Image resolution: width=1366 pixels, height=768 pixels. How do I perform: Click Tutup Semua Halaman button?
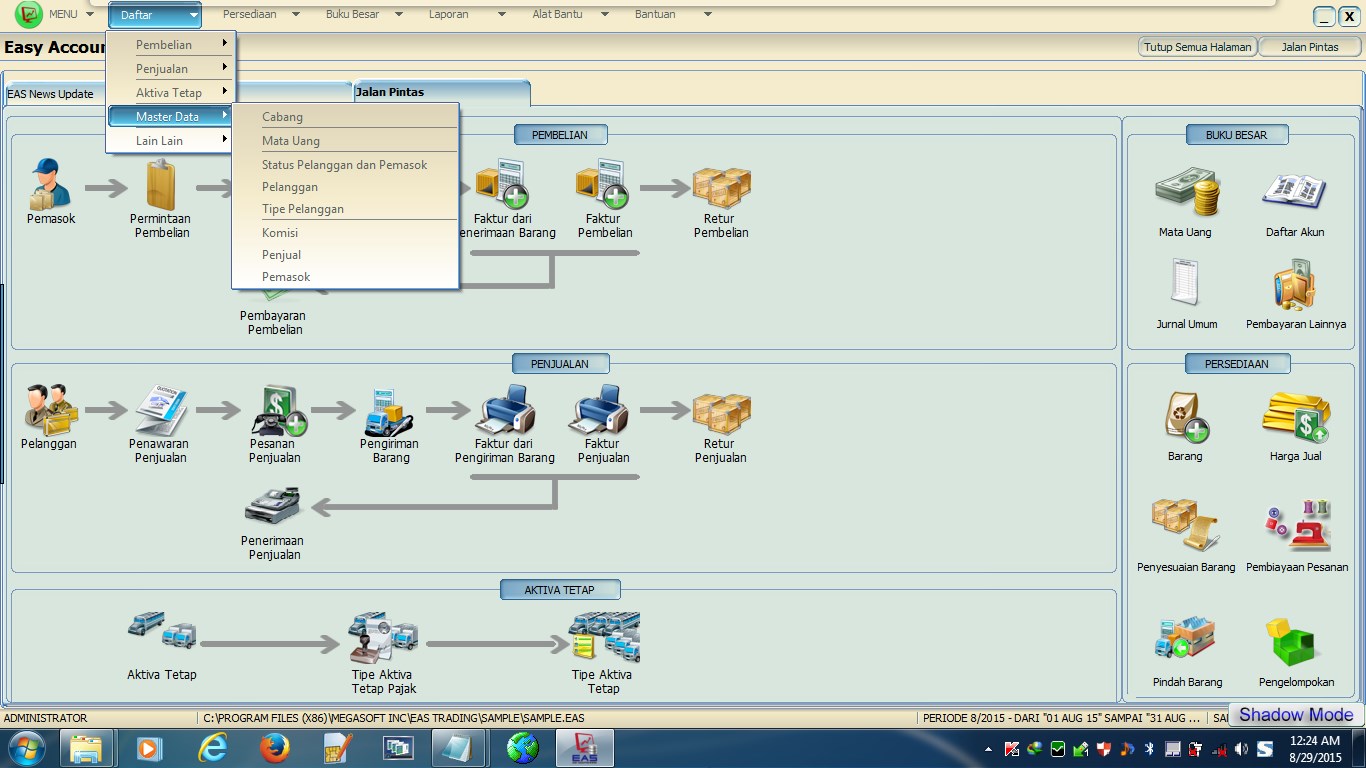tap(1197, 47)
